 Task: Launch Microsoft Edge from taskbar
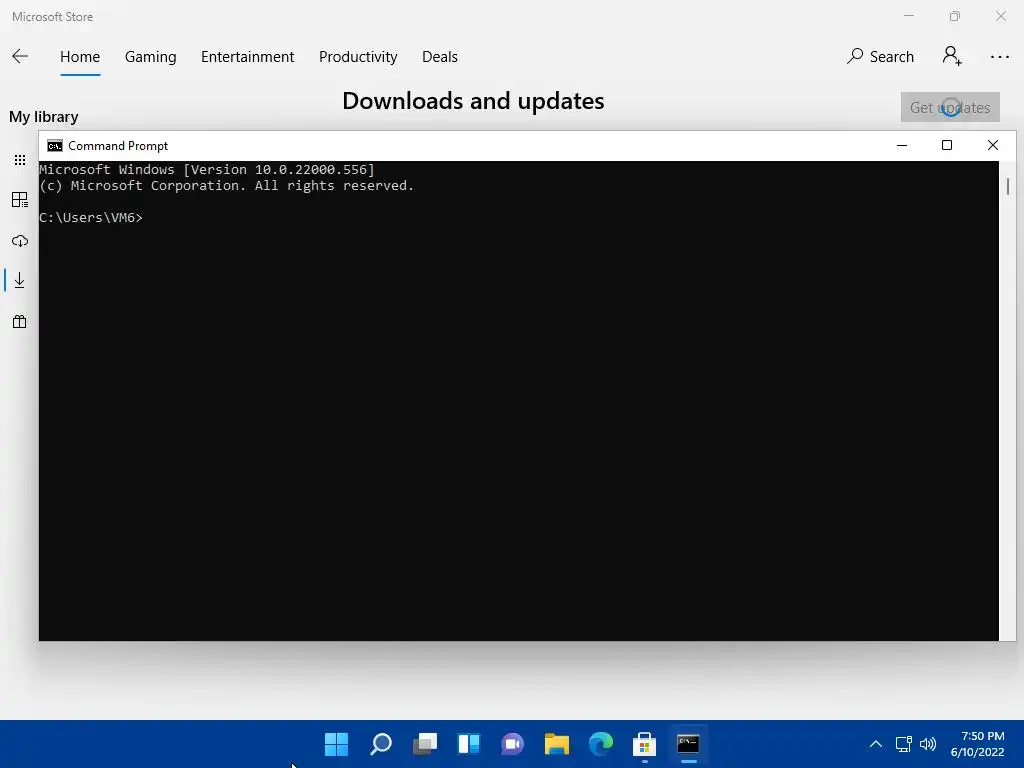point(601,744)
